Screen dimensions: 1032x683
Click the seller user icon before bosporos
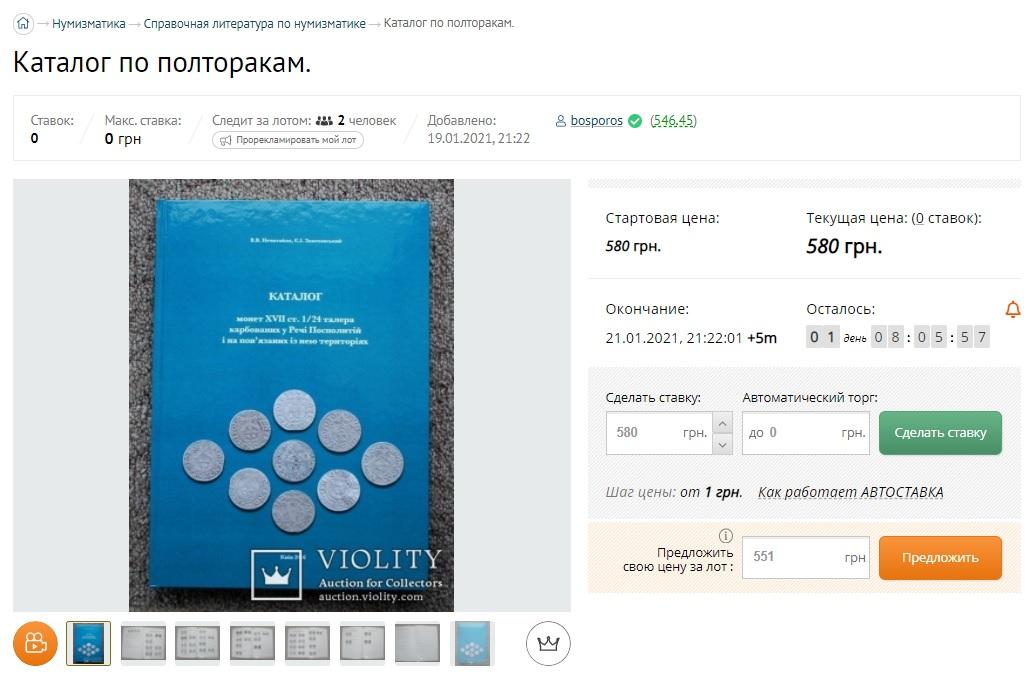561,121
